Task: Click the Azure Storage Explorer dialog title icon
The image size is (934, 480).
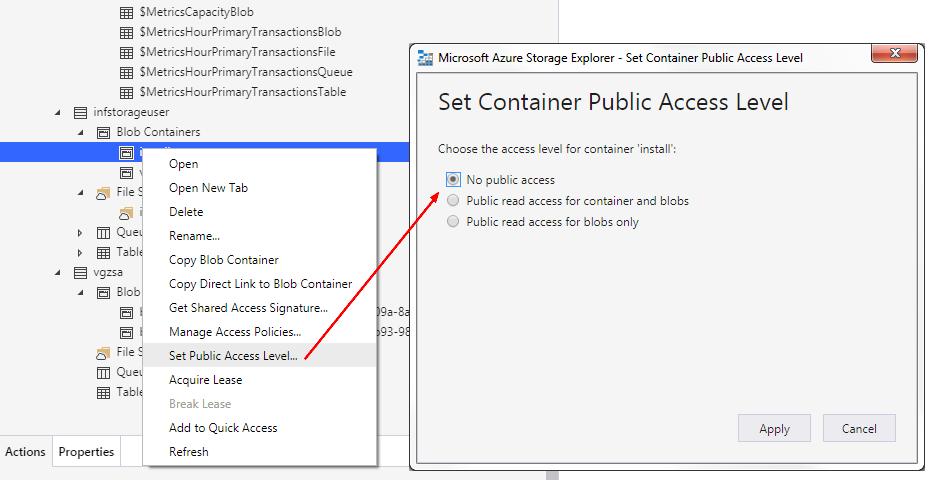Action: point(425,58)
